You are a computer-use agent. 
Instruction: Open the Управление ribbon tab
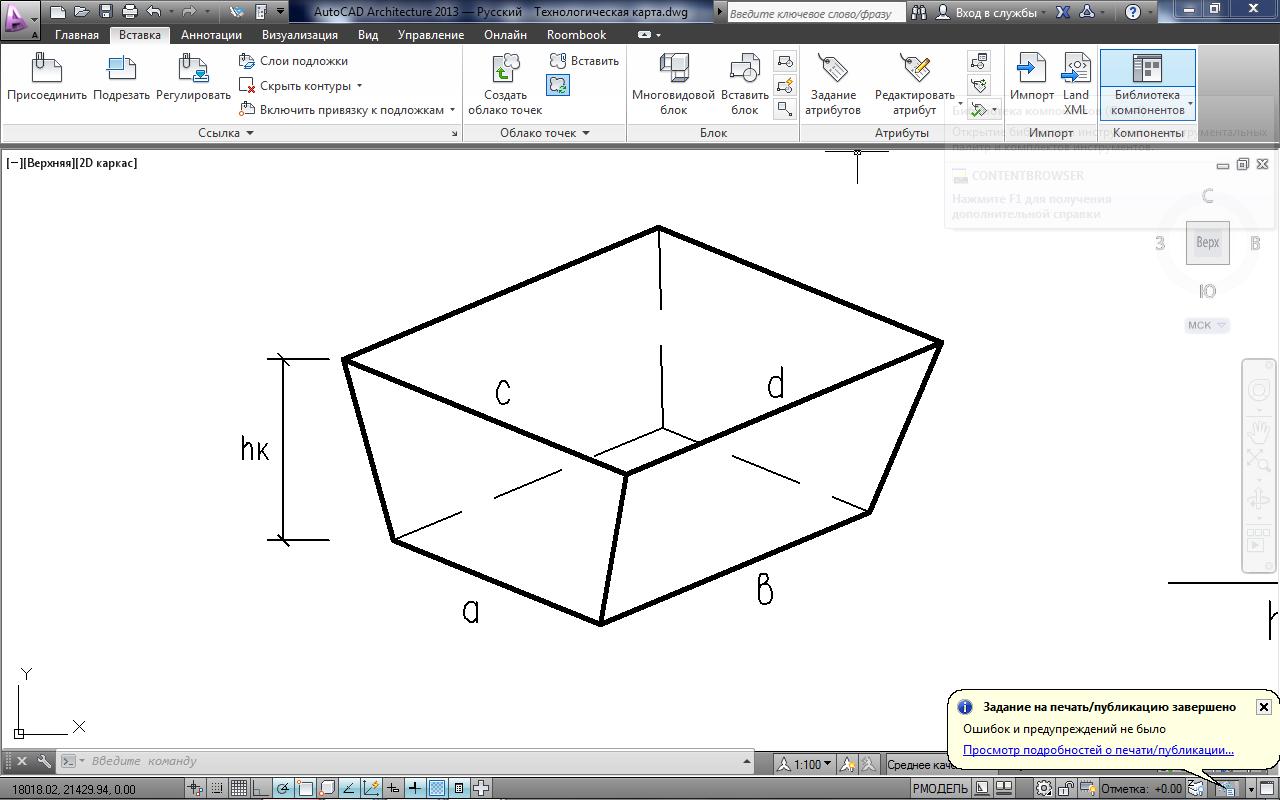431,35
